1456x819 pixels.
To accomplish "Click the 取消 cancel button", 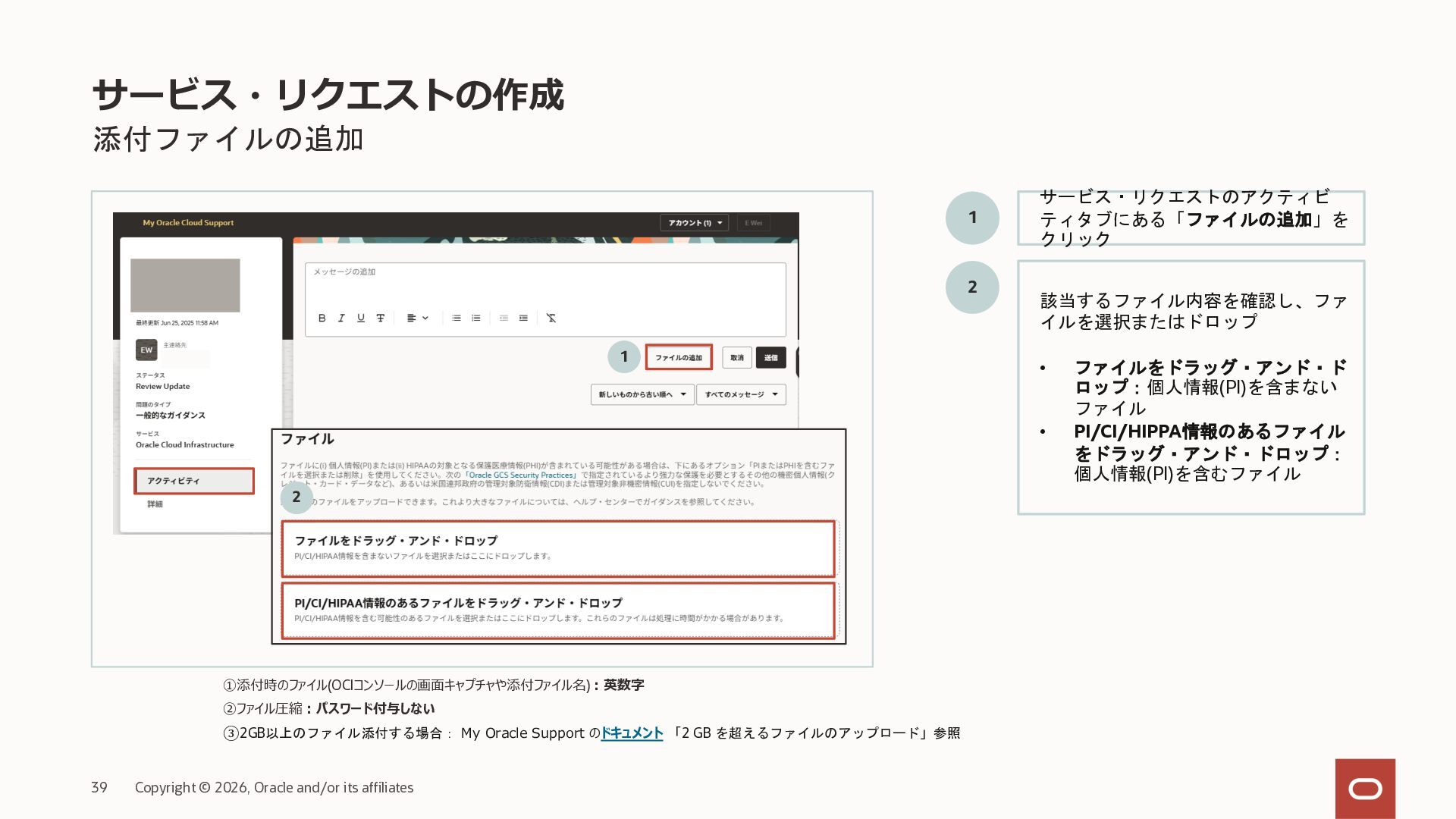I will click(736, 357).
